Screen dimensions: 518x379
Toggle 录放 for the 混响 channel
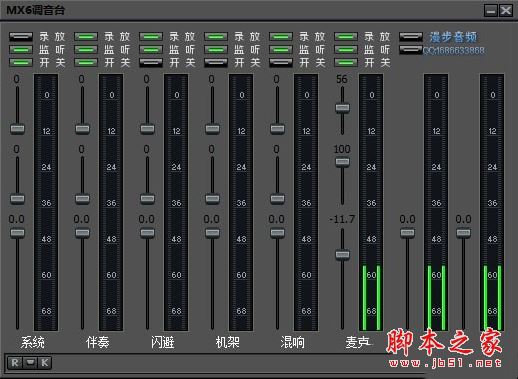281,36
